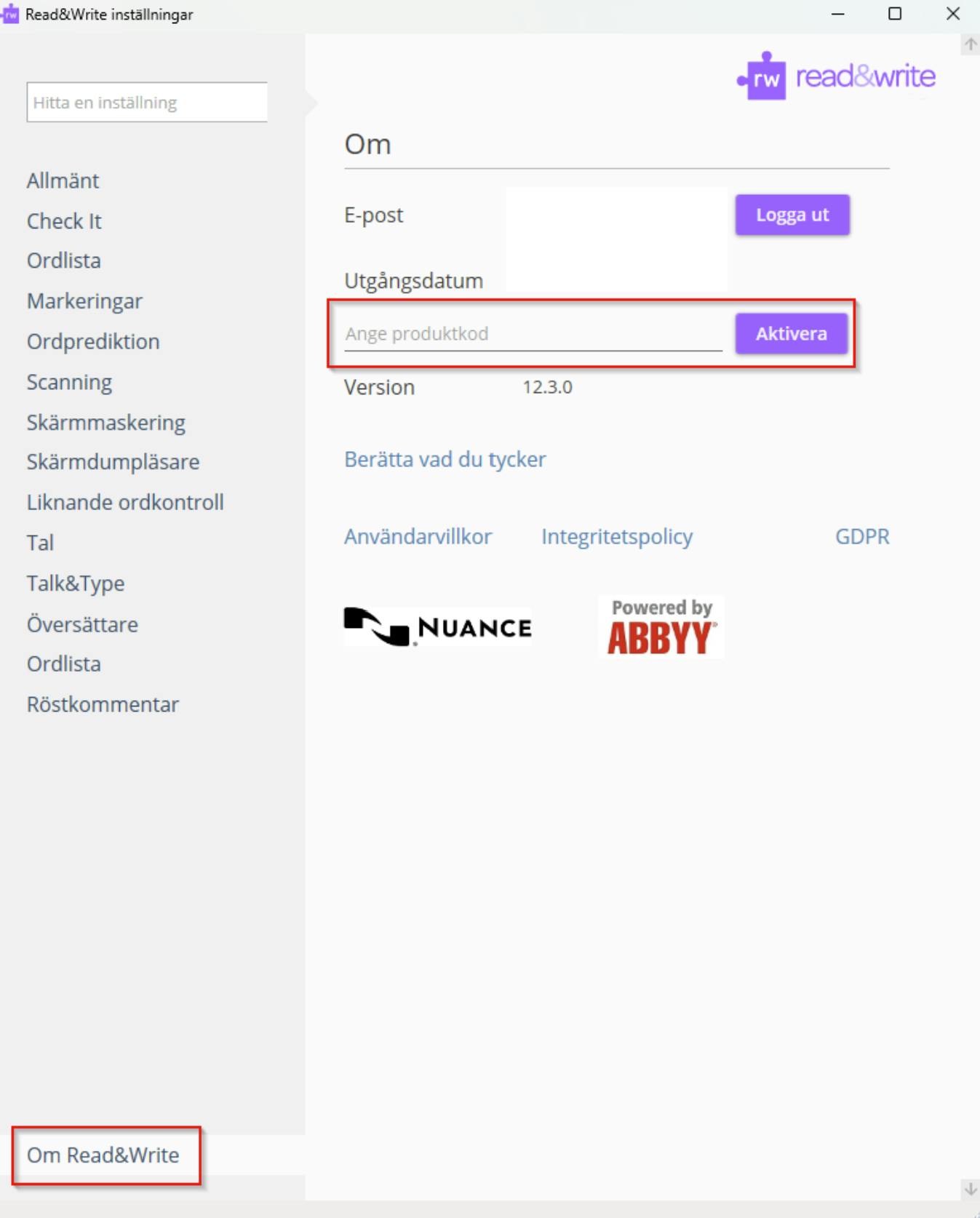Open the Berätta vad du tycker link
The height and width of the screenshot is (1218, 980).
tap(445, 460)
